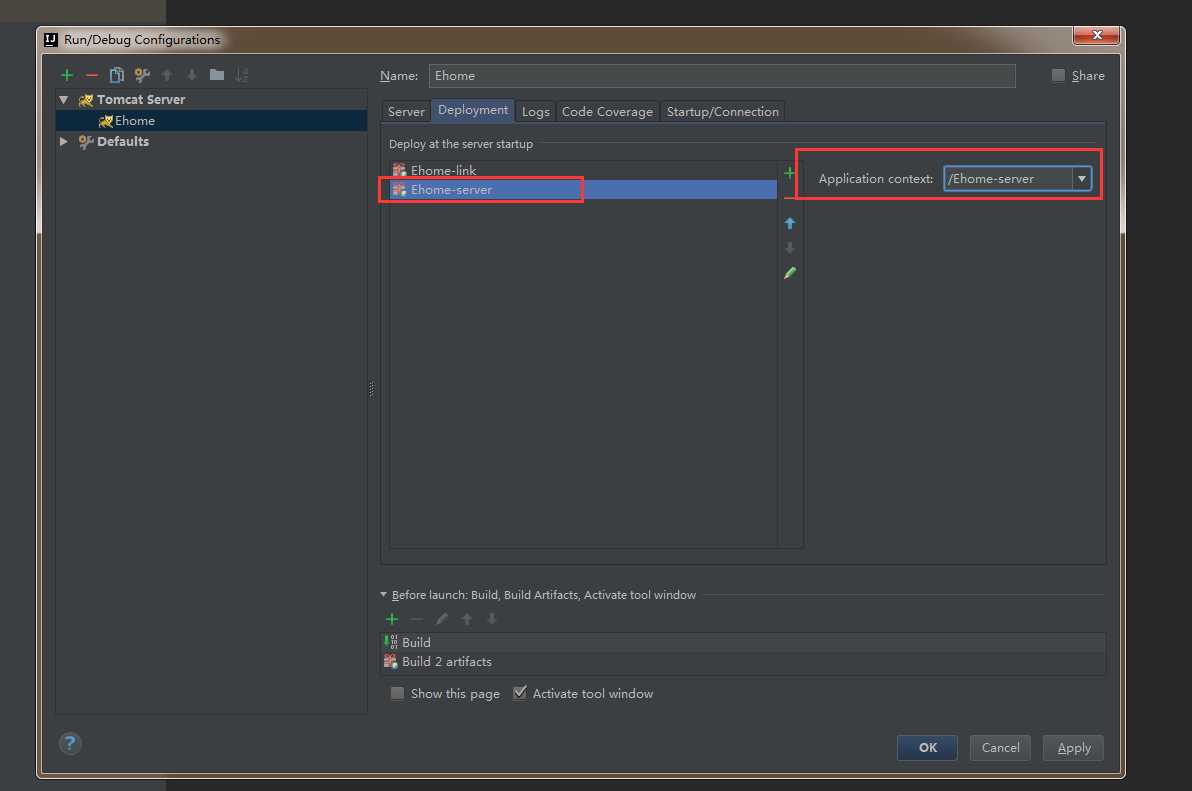Add before launch task green plus
Viewport: 1192px width, 791px height.
(392, 619)
